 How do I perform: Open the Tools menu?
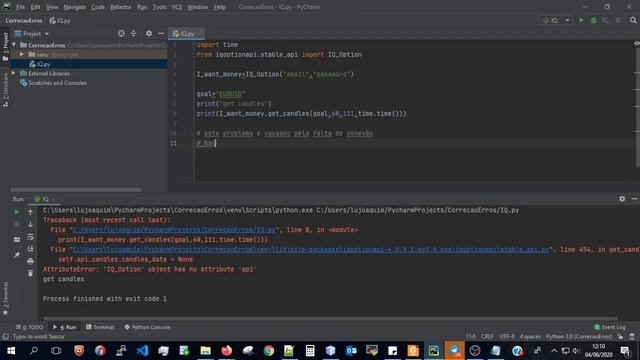(160, 7)
